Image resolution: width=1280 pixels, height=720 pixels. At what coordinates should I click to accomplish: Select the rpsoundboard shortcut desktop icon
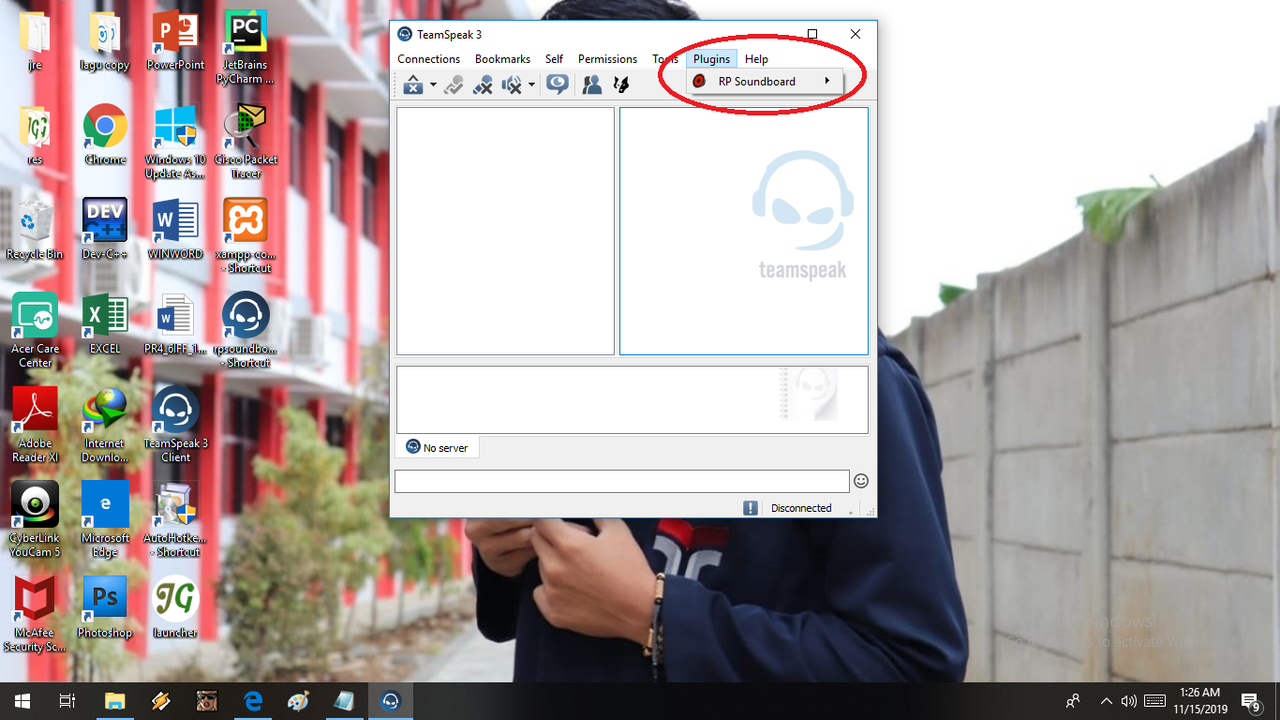(x=245, y=330)
